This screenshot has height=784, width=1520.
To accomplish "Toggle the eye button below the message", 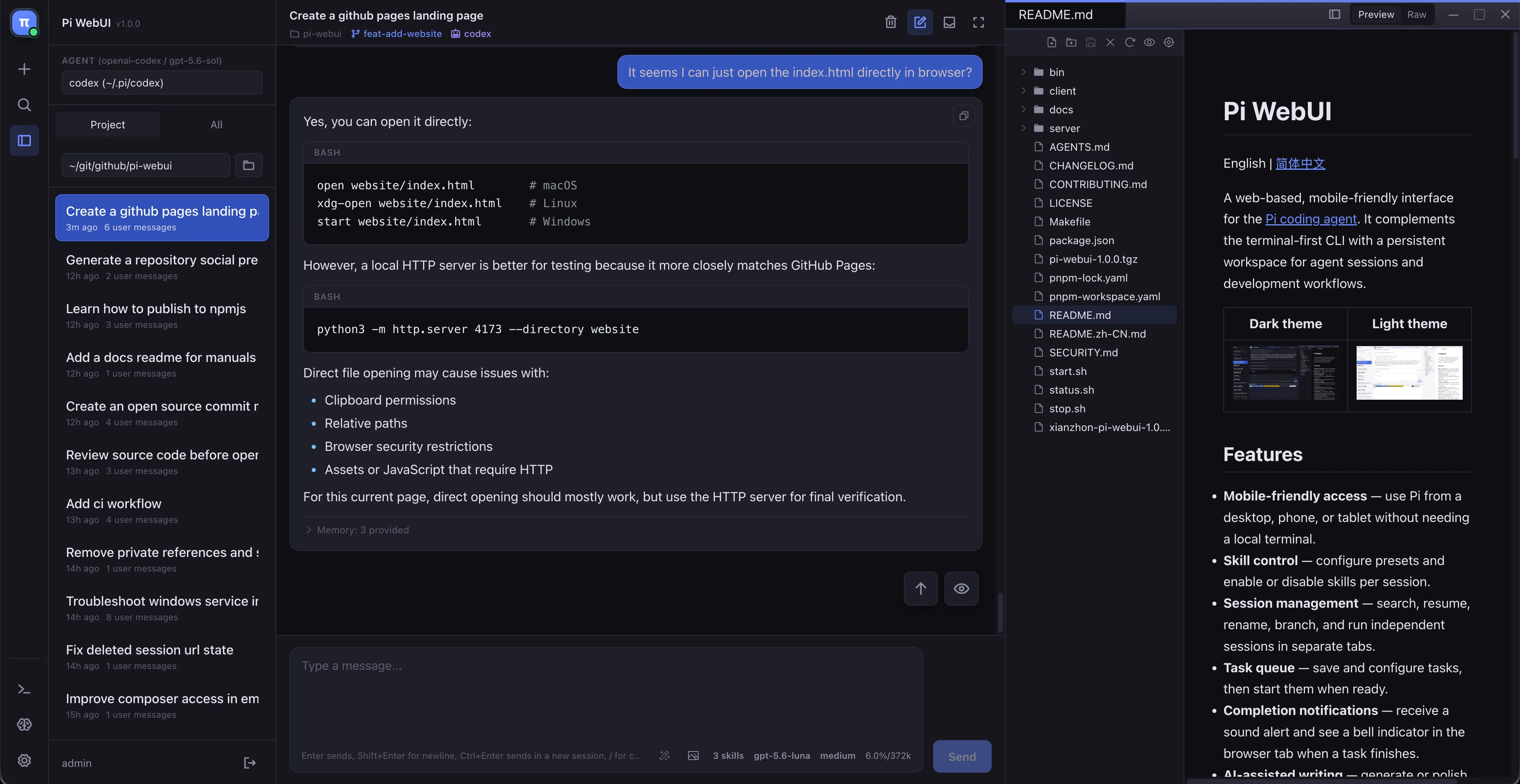I will coord(961,588).
